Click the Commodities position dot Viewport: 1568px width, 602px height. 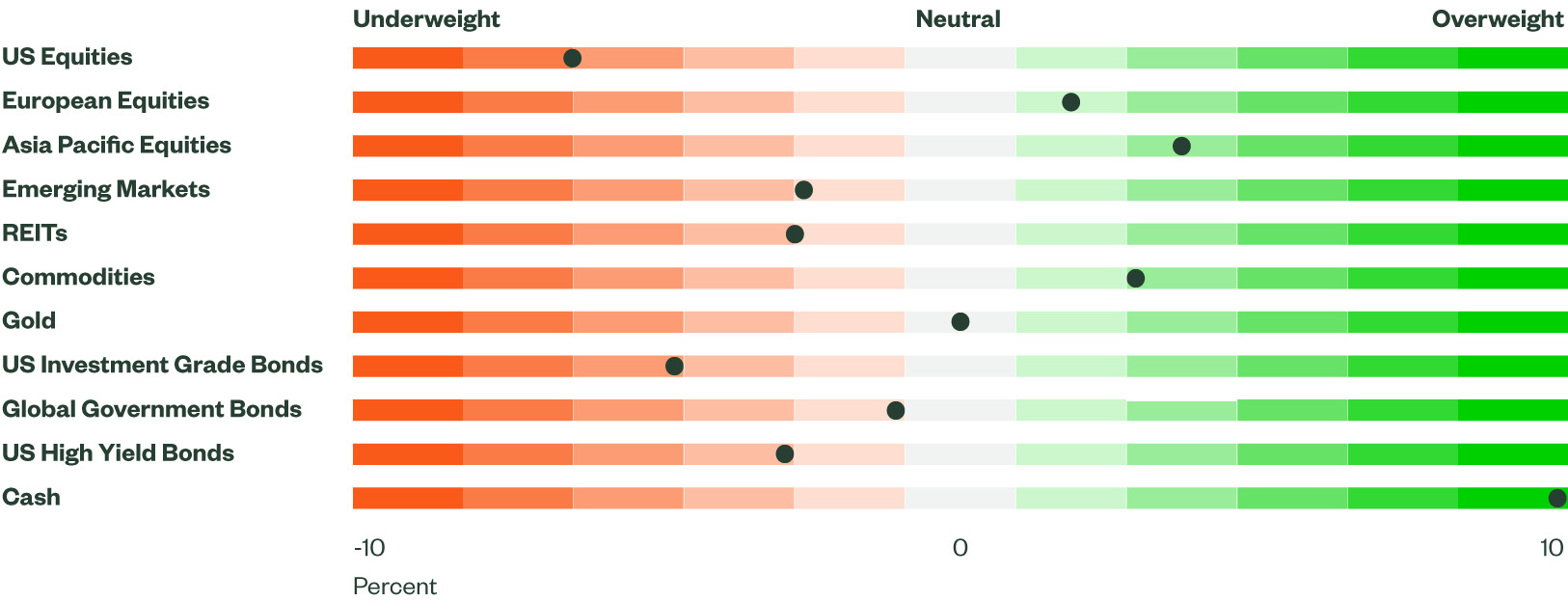click(x=1136, y=279)
